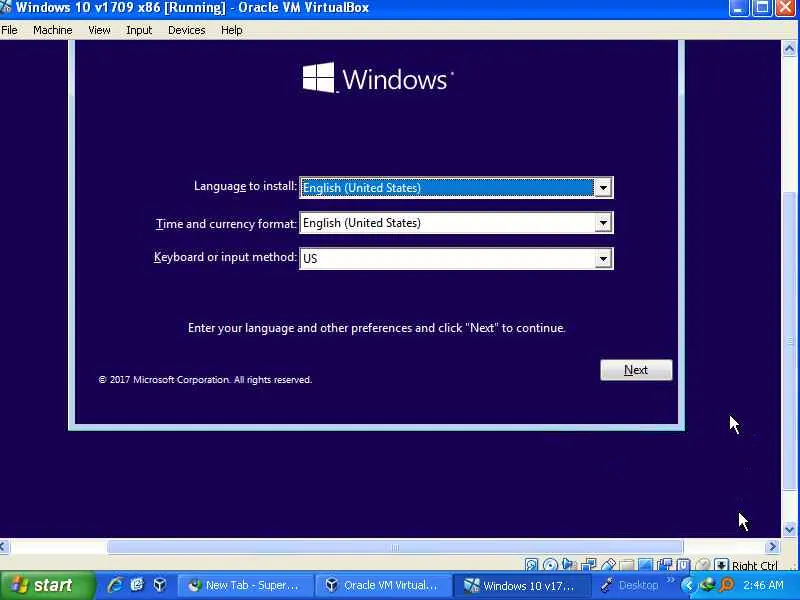The width and height of the screenshot is (800, 600).
Task: Open the View menu
Action: 99,30
